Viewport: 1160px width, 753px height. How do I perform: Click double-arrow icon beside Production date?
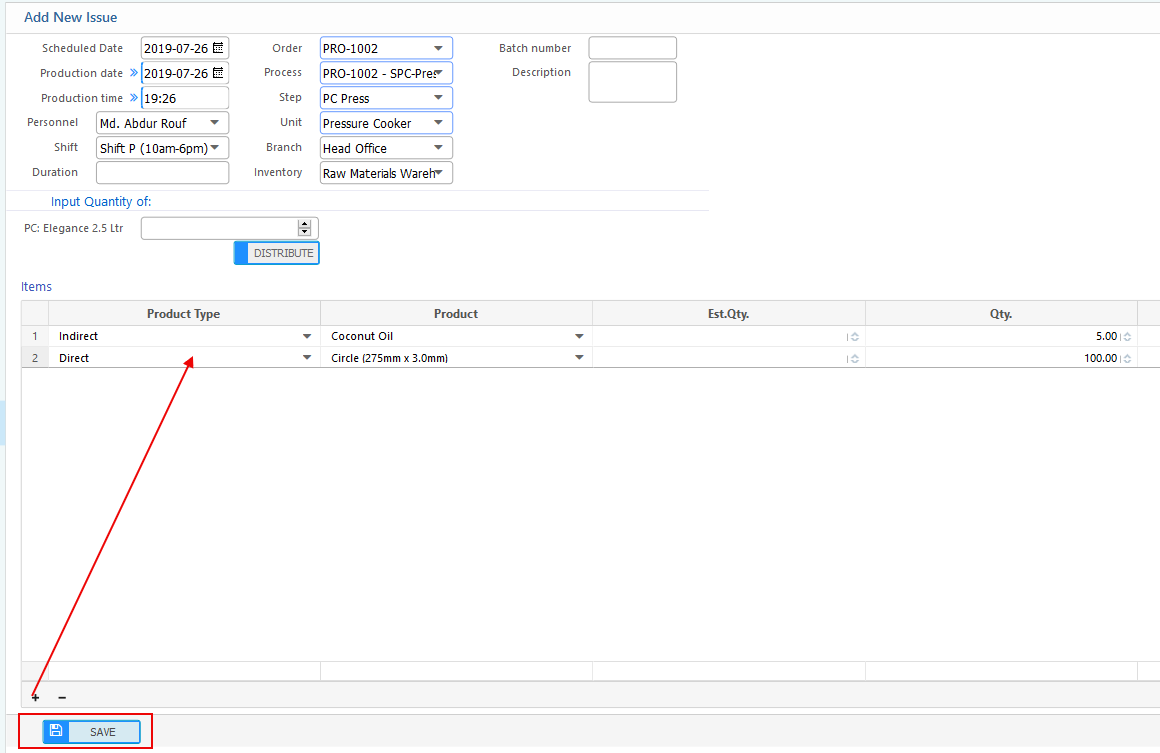pyautogui.click(x=133, y=73)
